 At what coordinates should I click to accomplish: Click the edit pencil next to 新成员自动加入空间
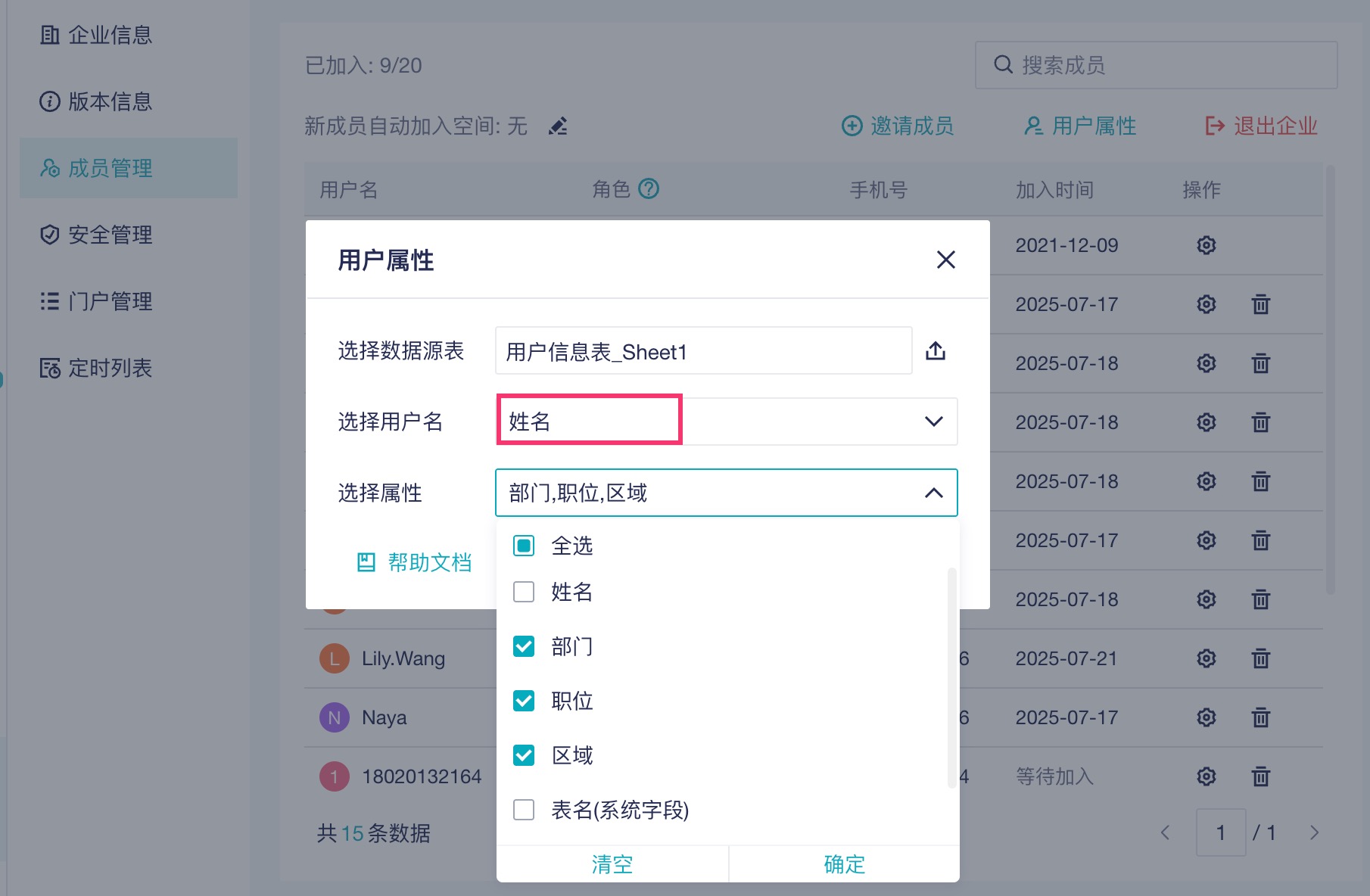558,126
